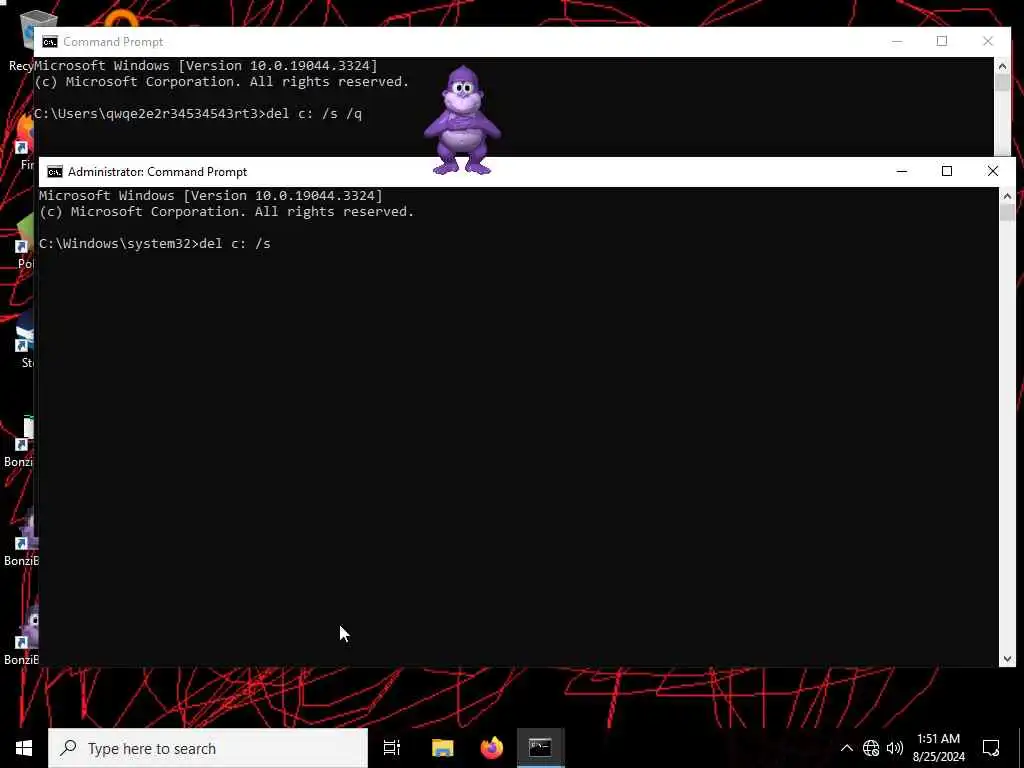Screen dimensions: 1024x768
Task: Click the taskbar search box
Action: (208, 748)
